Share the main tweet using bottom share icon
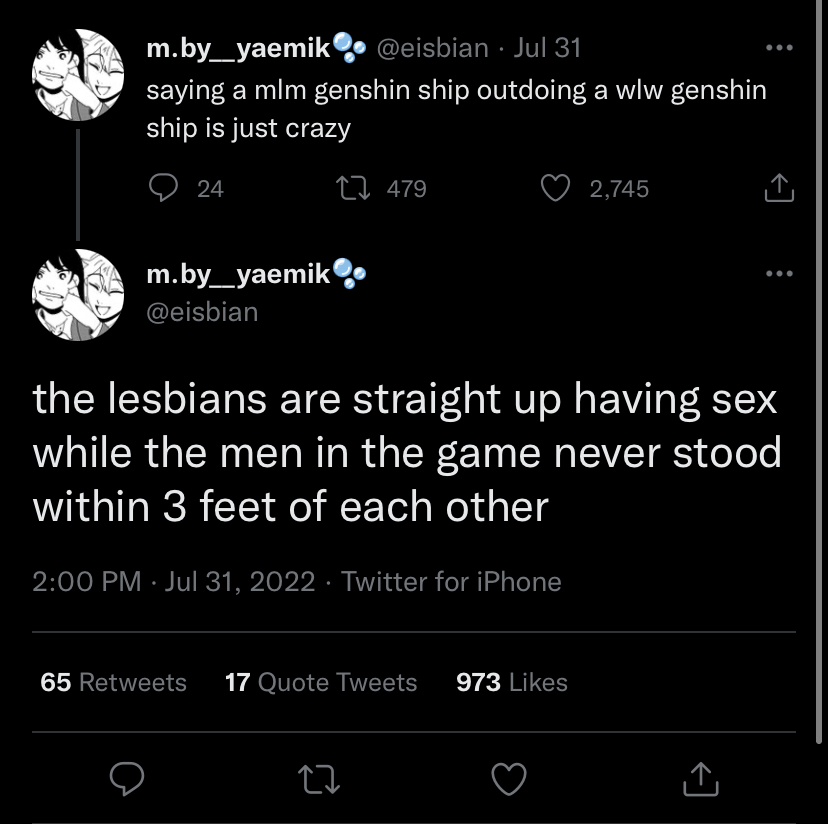Image resolution: width=828 pixels, height=824 pixels. click(x=701, y=779)
